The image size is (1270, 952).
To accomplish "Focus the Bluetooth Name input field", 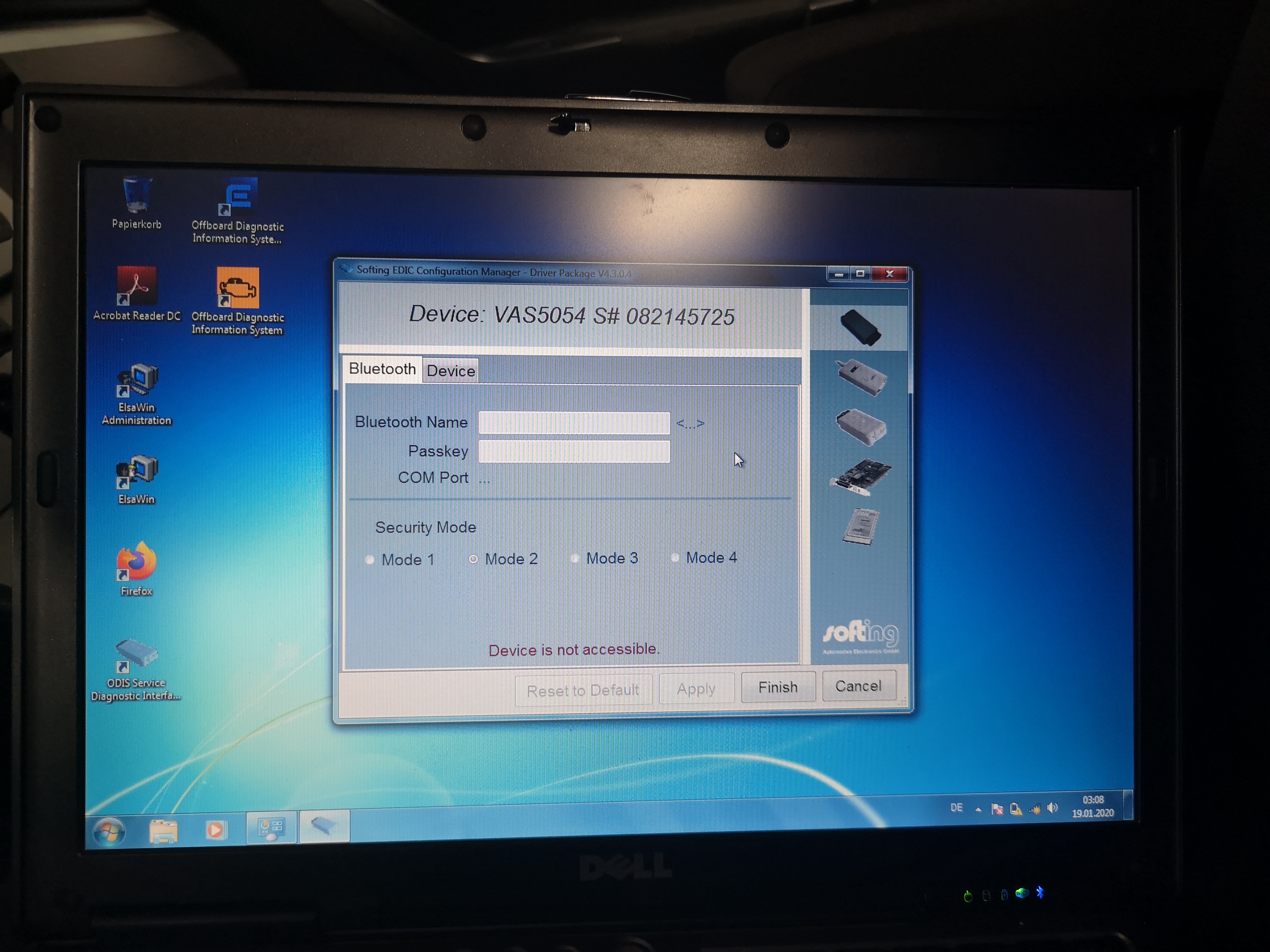I will tap(574, 423).
